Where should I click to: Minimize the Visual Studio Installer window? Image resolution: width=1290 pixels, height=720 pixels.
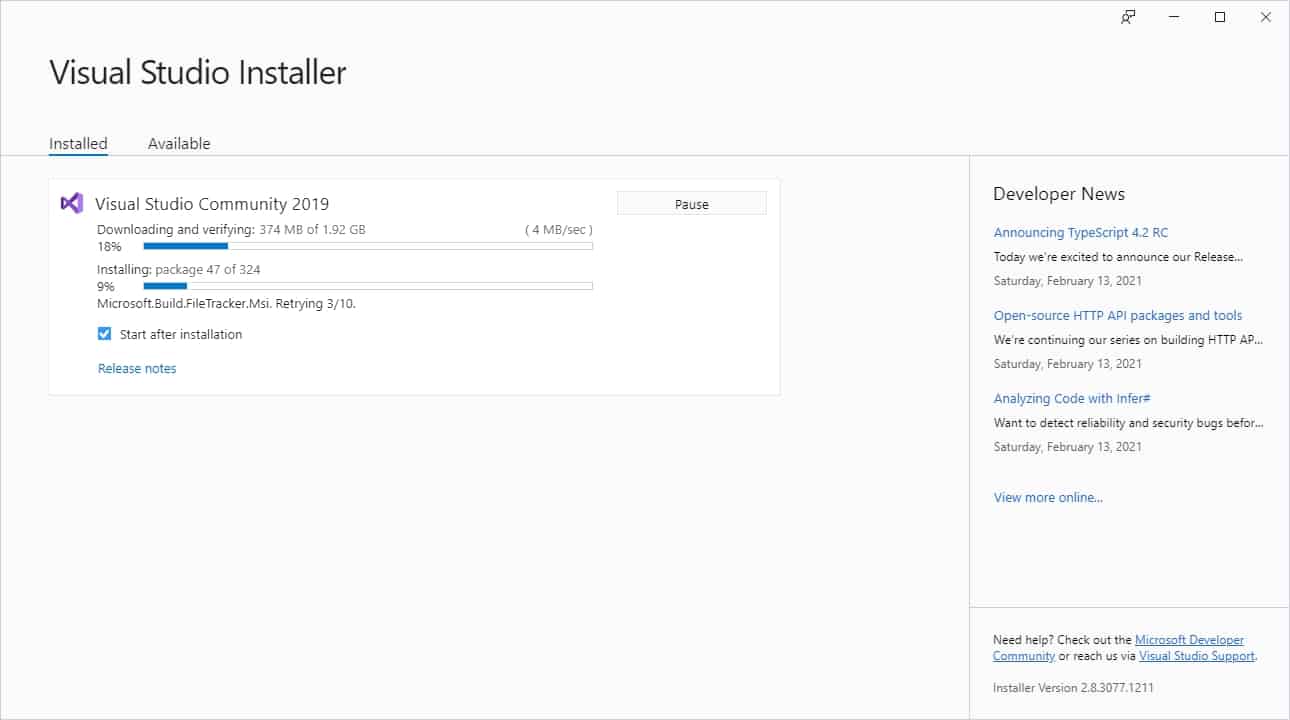pyautogui.click(x=1174, y=17)
